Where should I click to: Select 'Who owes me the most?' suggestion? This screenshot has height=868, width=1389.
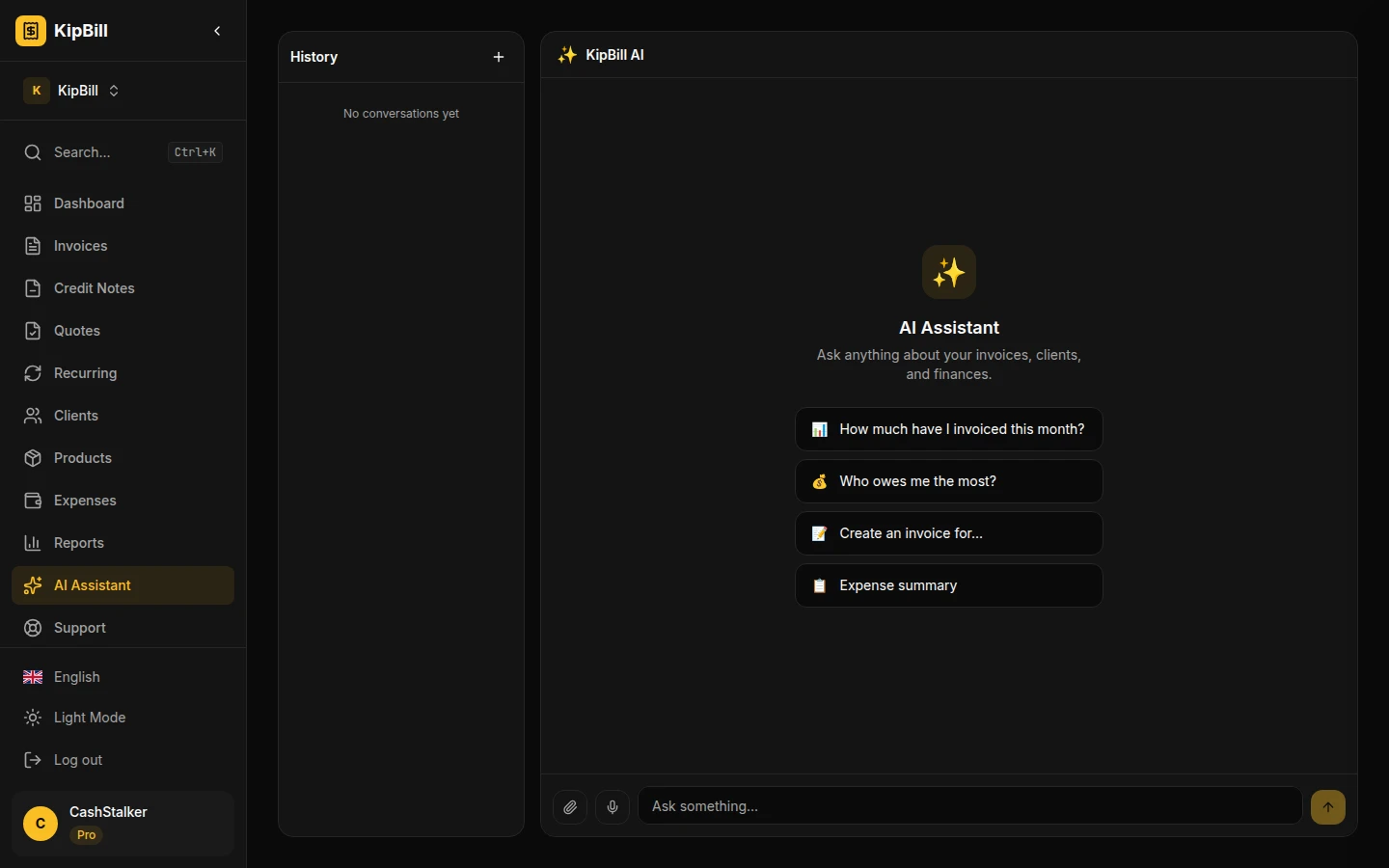click(948, 481)
